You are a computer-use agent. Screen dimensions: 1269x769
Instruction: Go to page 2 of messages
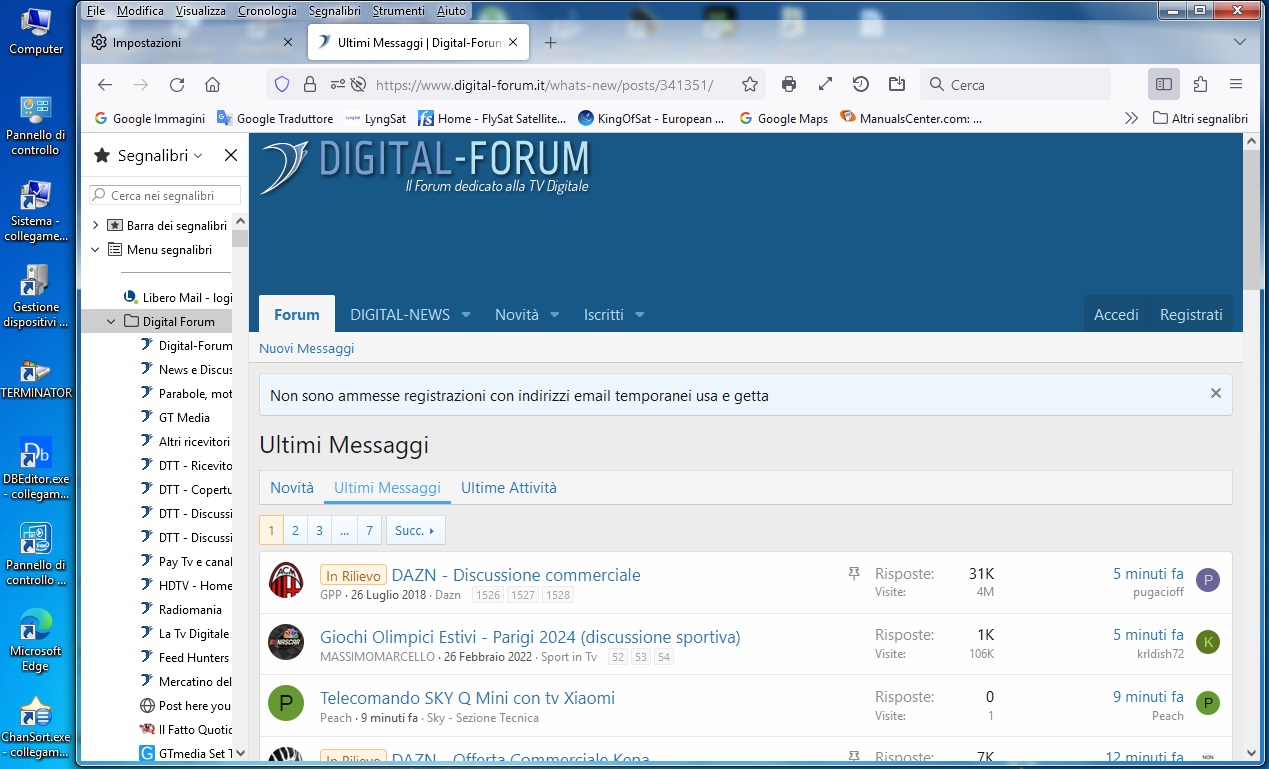tap(295, 530)
